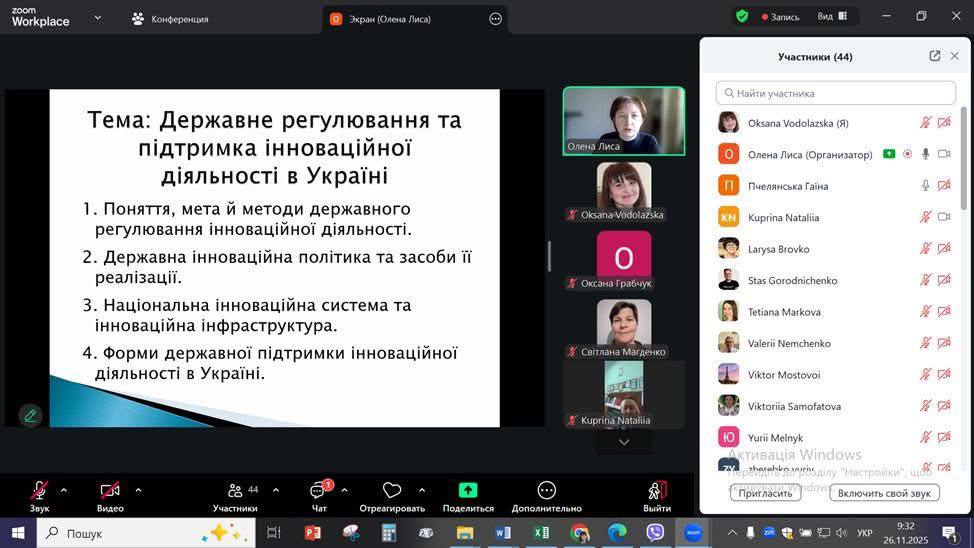Click the Включить свой звук button
Image resolution: width=974 pixels, height=548 pixels.
click(884, 493)
